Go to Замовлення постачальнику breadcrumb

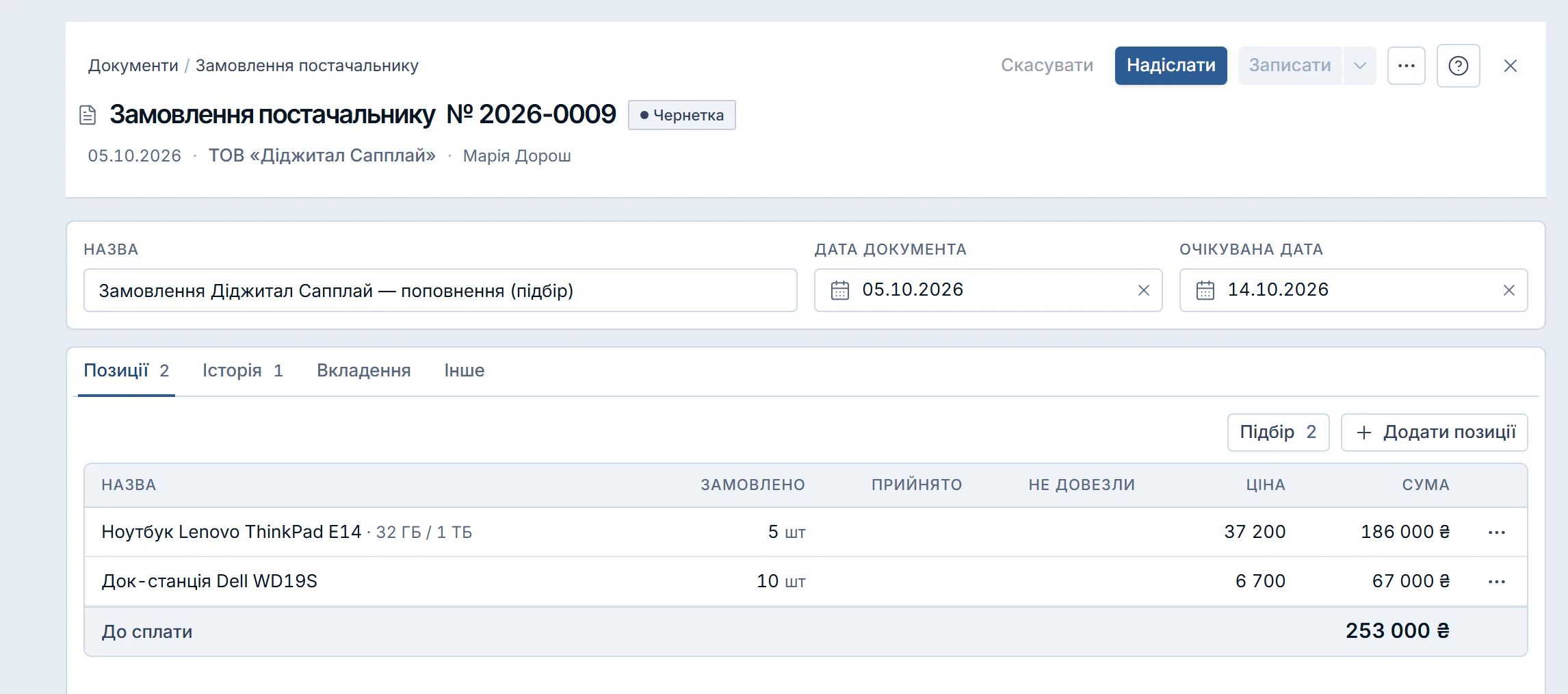(306, 66)
